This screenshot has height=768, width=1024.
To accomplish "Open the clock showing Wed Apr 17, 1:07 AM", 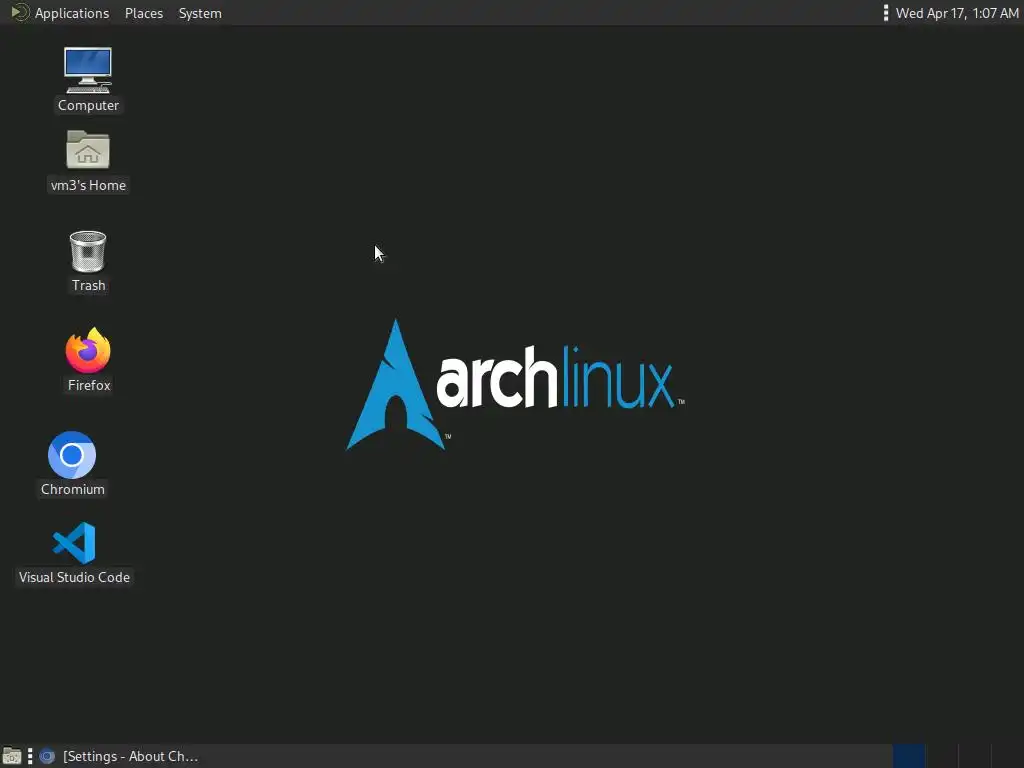I will 957,13.
